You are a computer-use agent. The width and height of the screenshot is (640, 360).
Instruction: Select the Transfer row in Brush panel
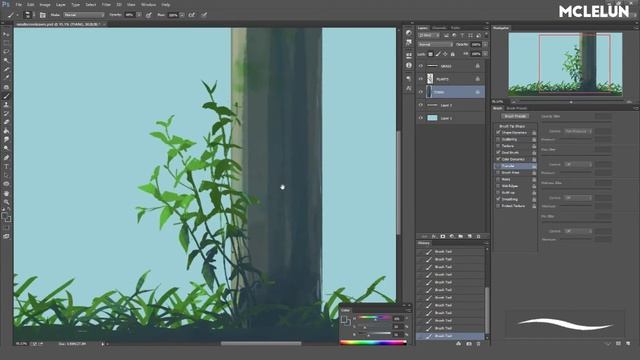(515, 166)
